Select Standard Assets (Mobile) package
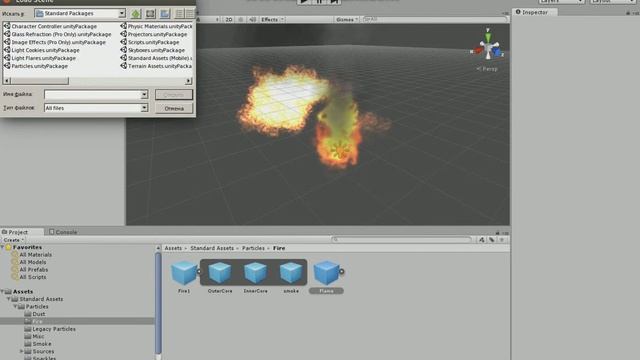Screen dimensions: 640x360 point(156,58)
